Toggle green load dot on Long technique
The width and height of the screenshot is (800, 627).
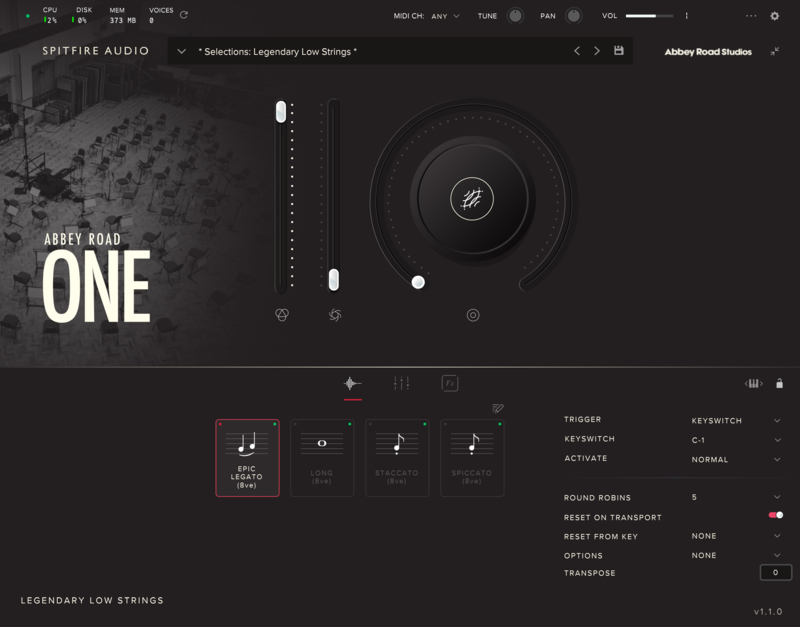349,424
